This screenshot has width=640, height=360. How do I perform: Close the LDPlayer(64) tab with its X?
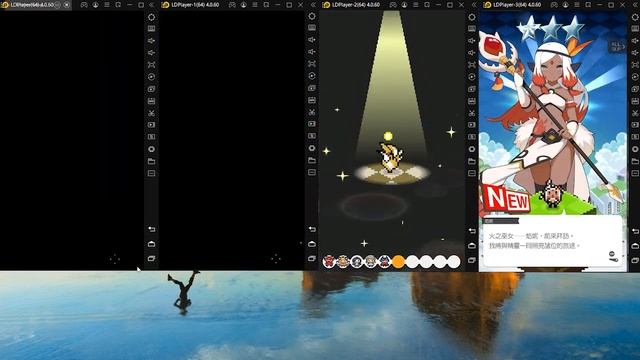coord(67,5)
